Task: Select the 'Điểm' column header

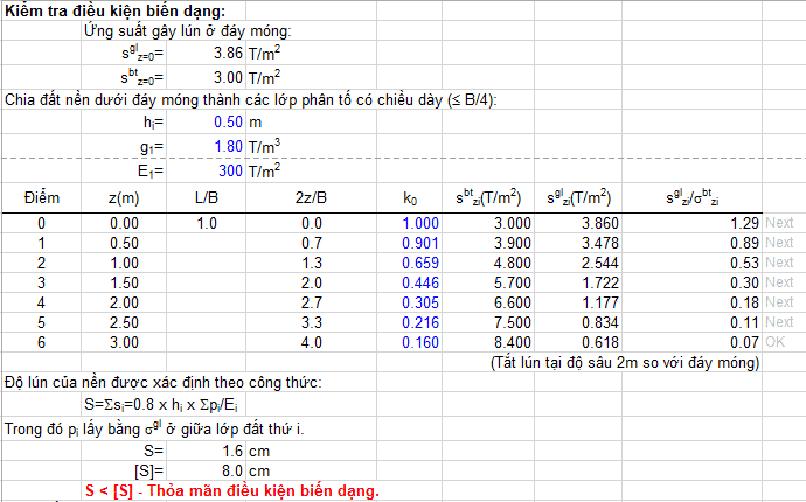Action: [x=42, y=198]
